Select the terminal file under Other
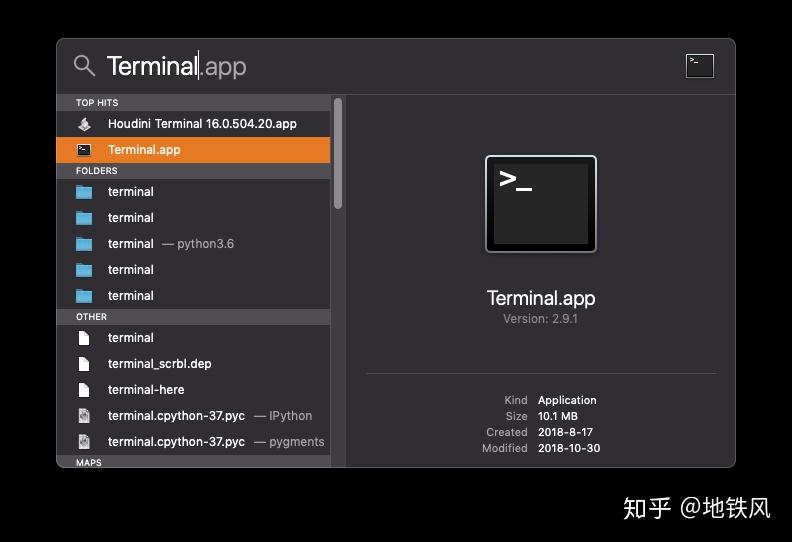This screenshot has height=542, width=792. pyautogui.click(x=193, y=338)
